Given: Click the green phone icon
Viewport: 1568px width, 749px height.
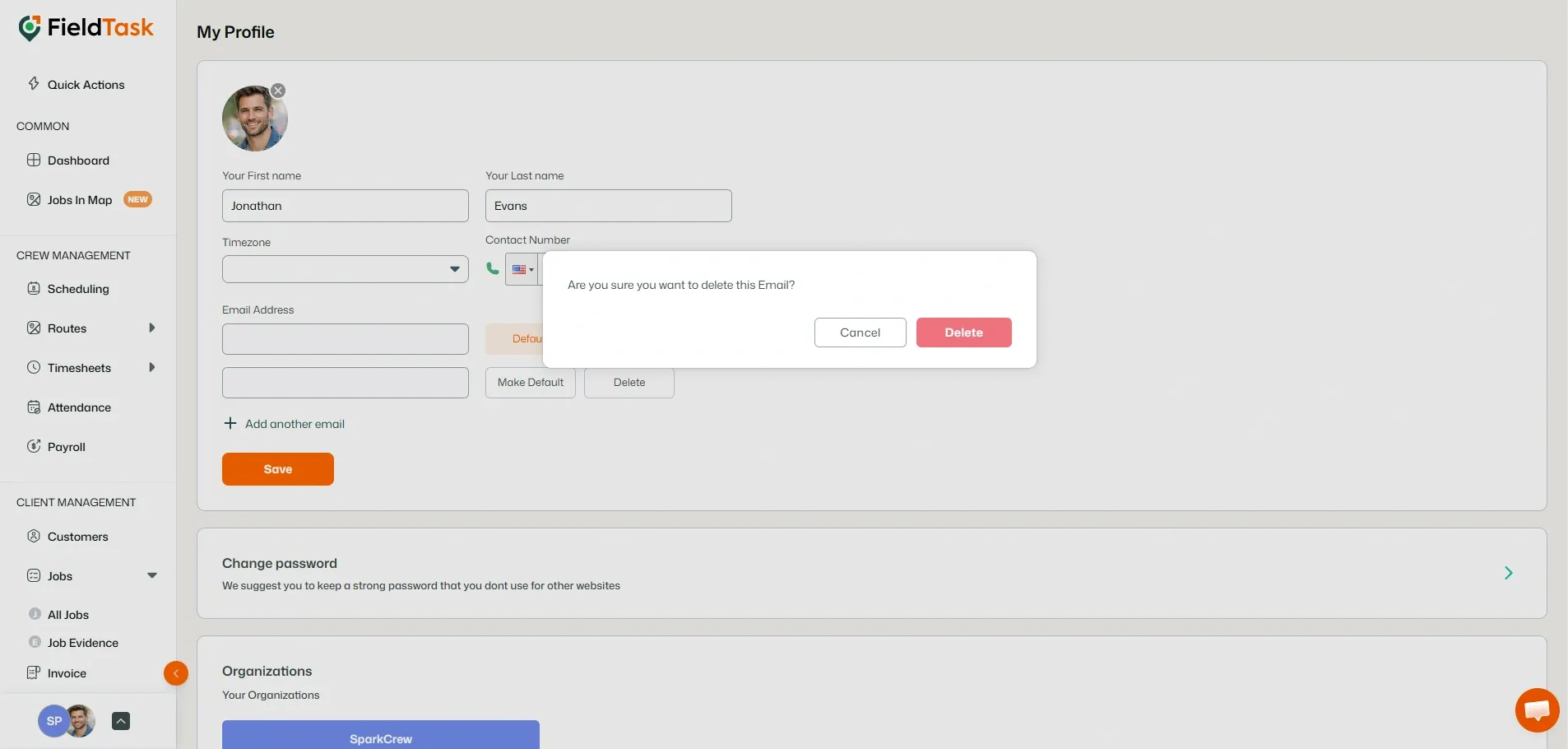Looking at the screenshot, I should click(493, 268).
